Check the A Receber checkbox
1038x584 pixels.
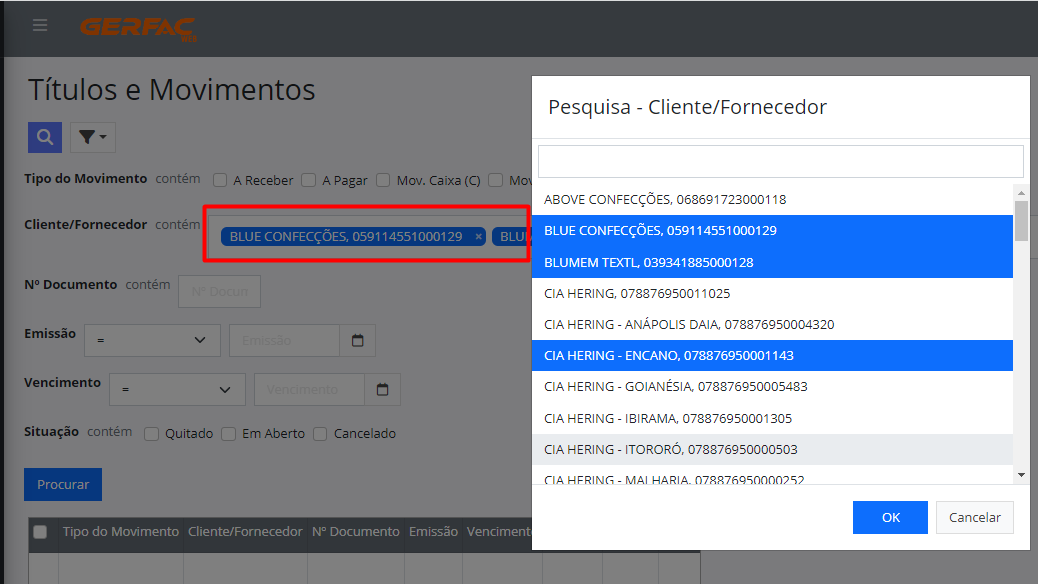tap(220, 180)
